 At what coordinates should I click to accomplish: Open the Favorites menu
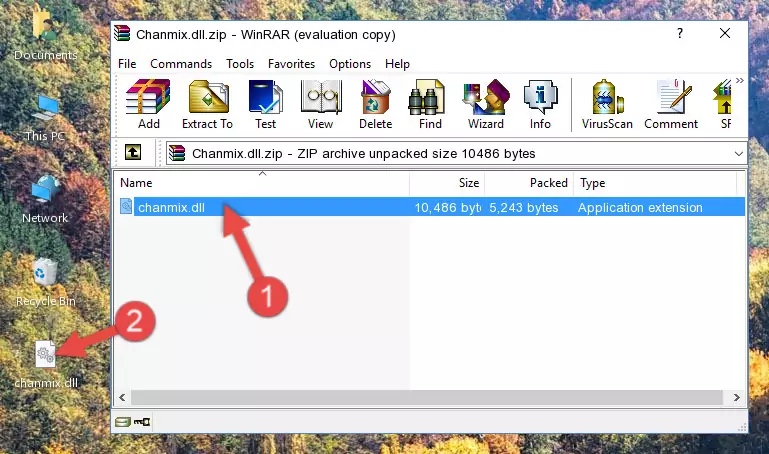coord(291,64)
